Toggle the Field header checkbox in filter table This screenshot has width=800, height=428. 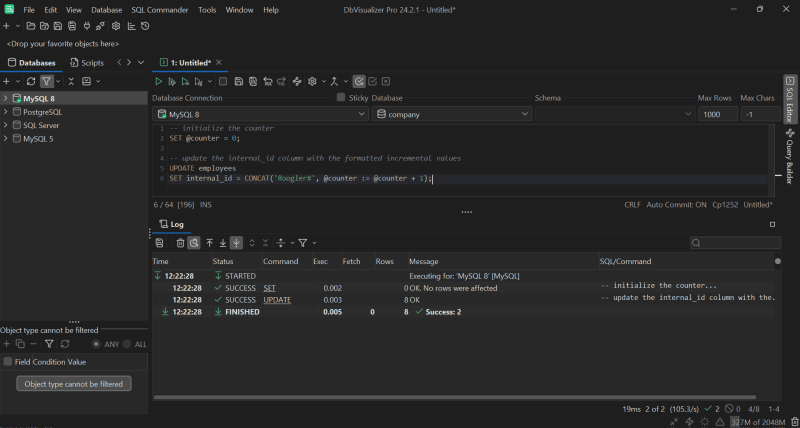8,362
